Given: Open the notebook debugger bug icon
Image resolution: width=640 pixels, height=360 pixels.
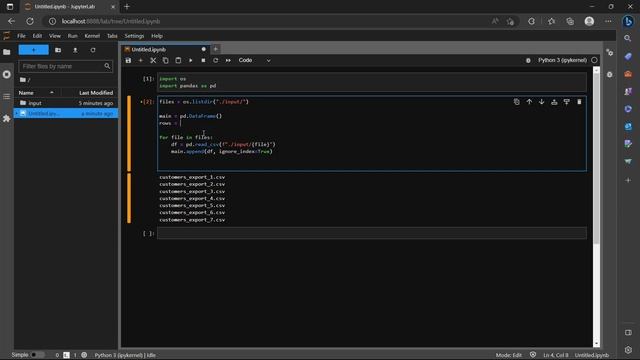Looking at the screenshot, I should point(528,60).
